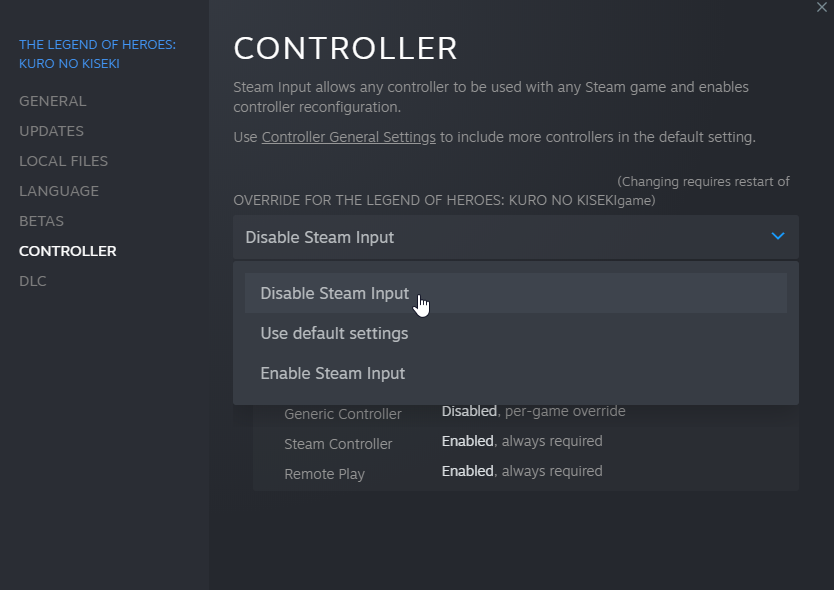Go to Local Files in the sidebar

pos(63,161)
